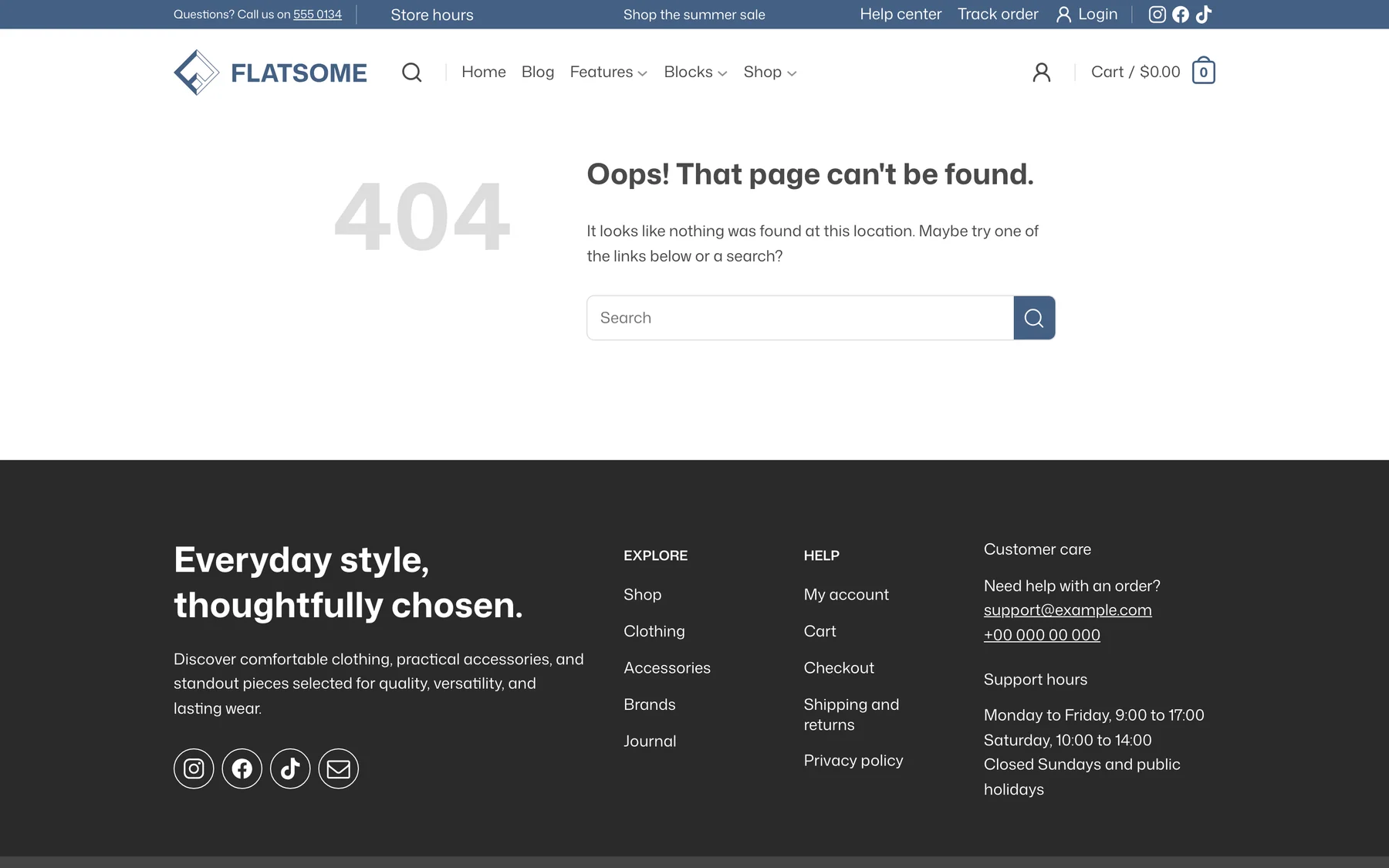The image size is (1389, 868).
Task: Open Blog in main navigation
Action: pyautogui.click(x=538, y=72)
